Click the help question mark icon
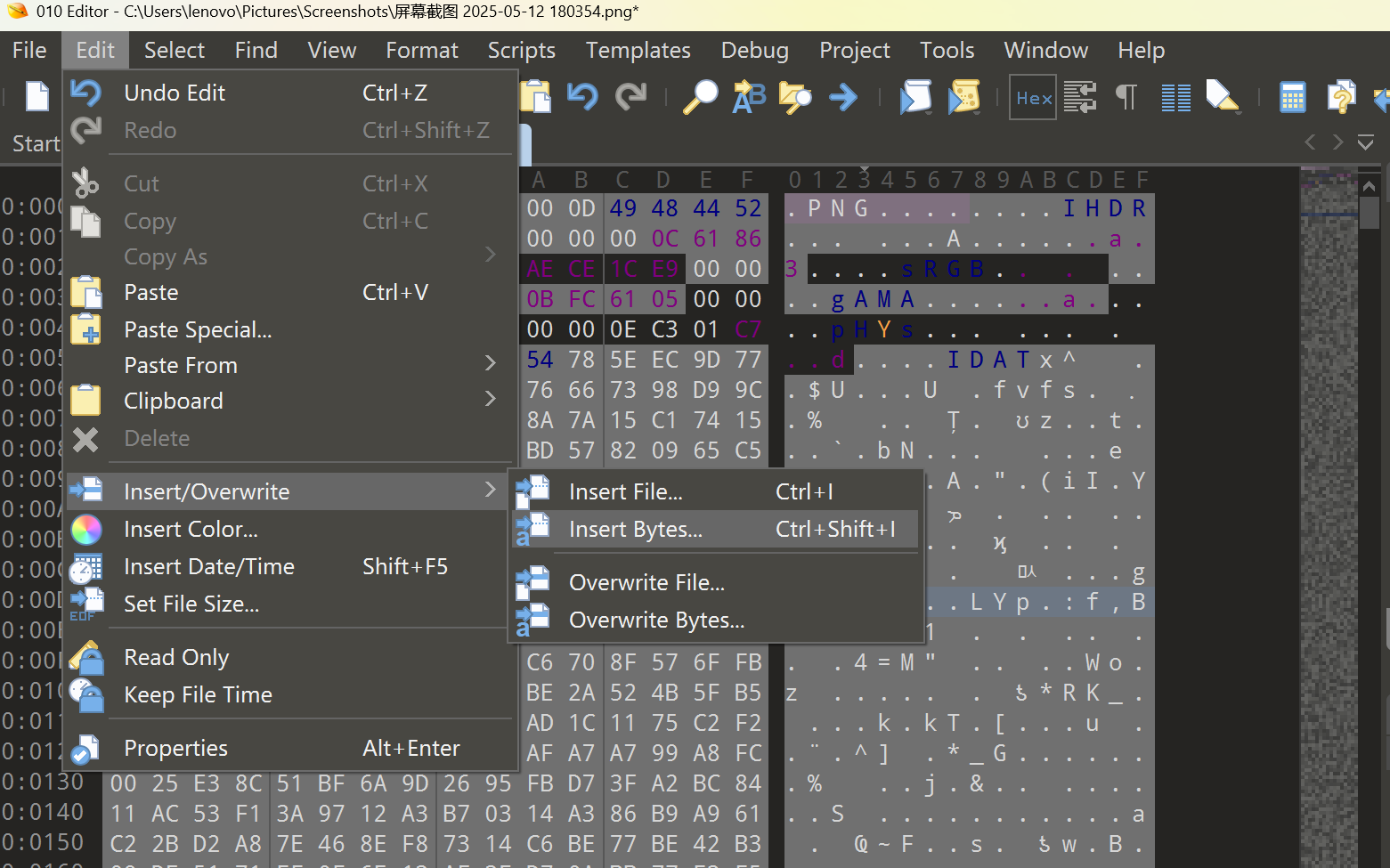 1340,96
